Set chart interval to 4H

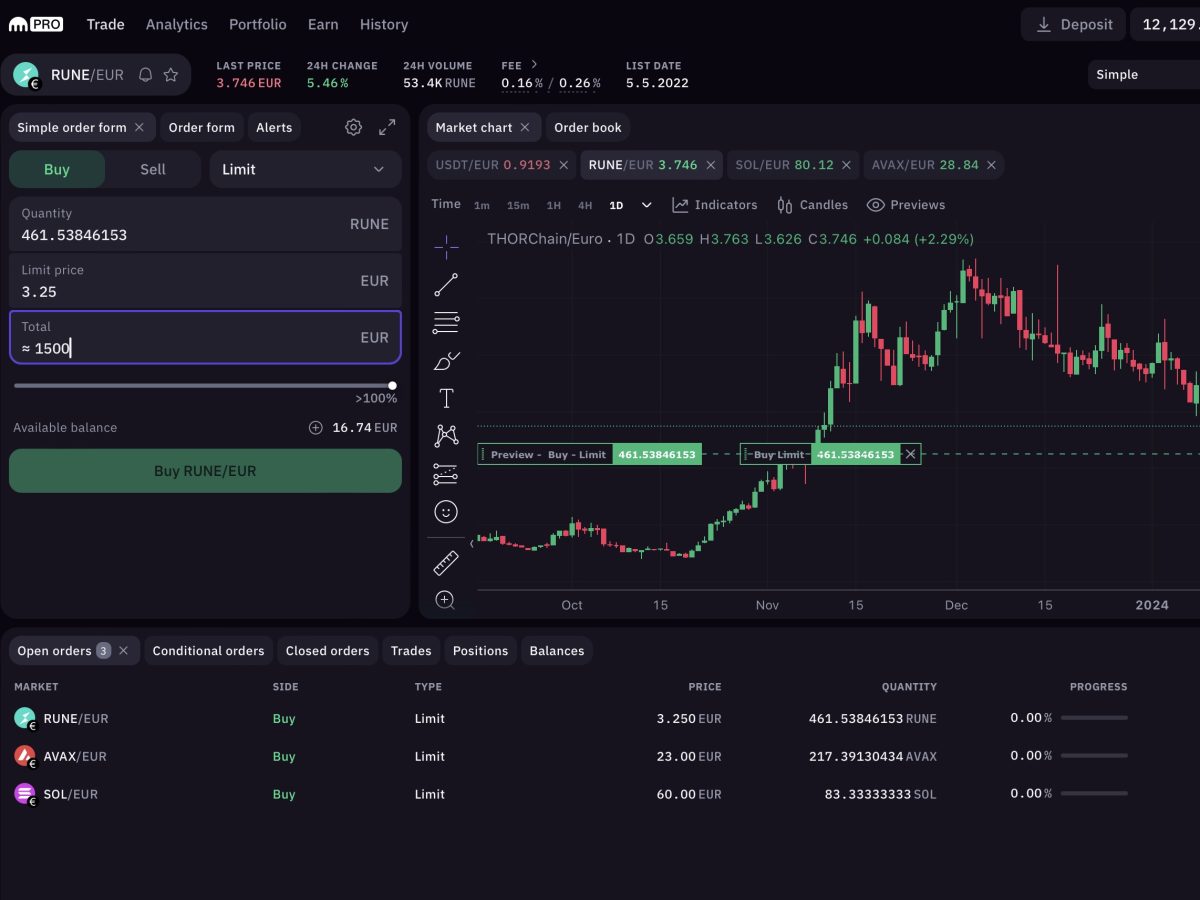585,205
